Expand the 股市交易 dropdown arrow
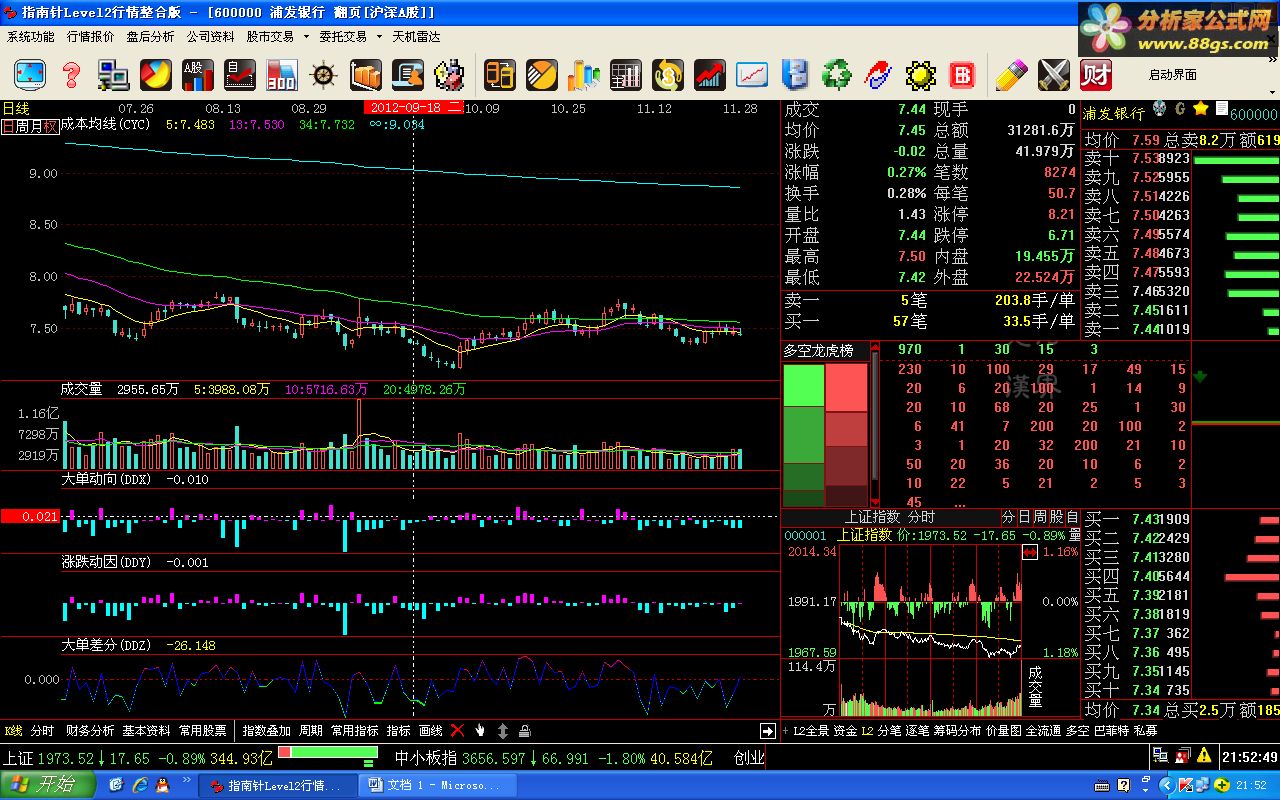This screenshot has height=800, width=1280. coord(304,37)
